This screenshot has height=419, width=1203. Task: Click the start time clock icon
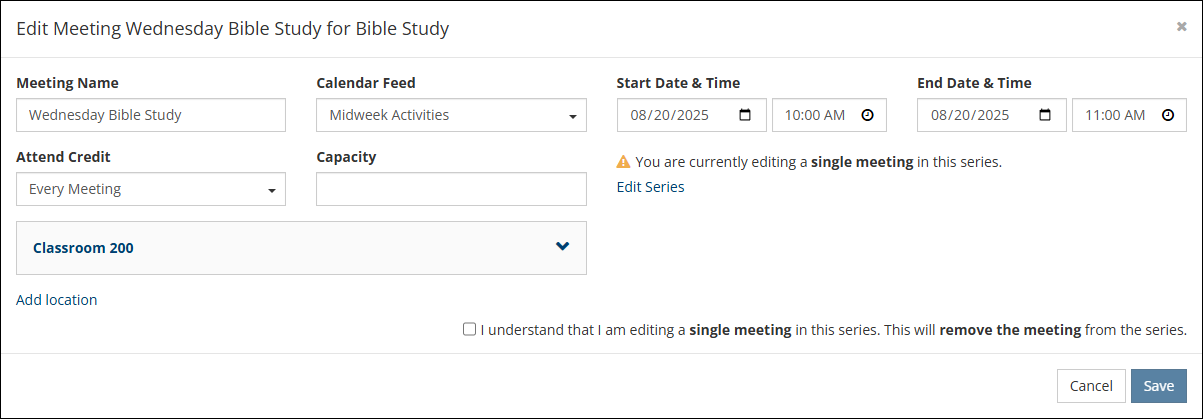pyautogui.click(x=867, y=115)
